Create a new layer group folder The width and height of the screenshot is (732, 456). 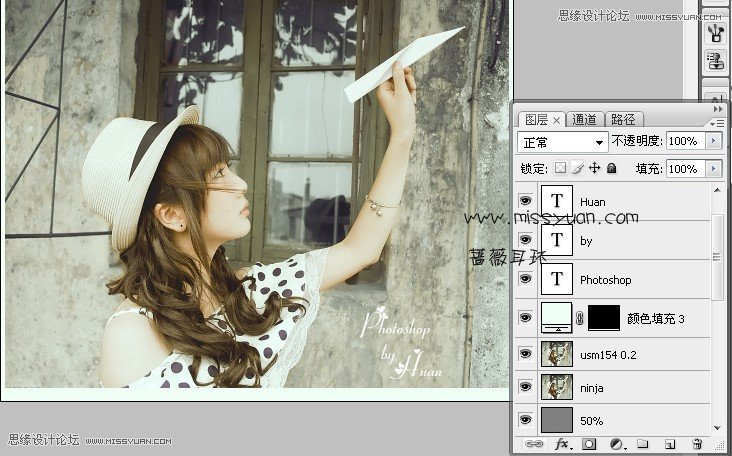(x=643, y=444)
